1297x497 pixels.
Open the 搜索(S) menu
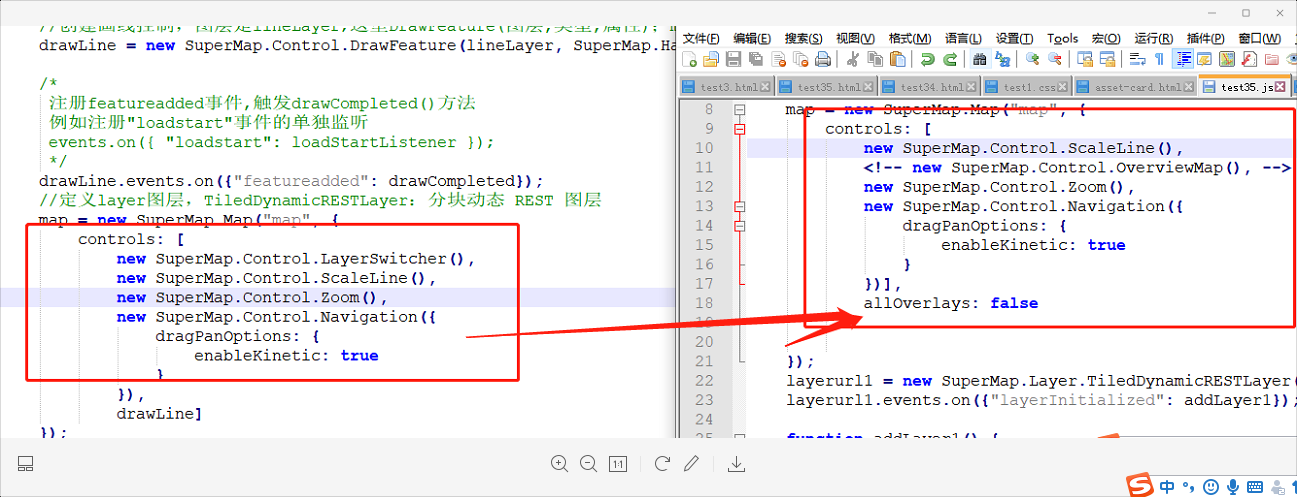[x=804, y=38]
